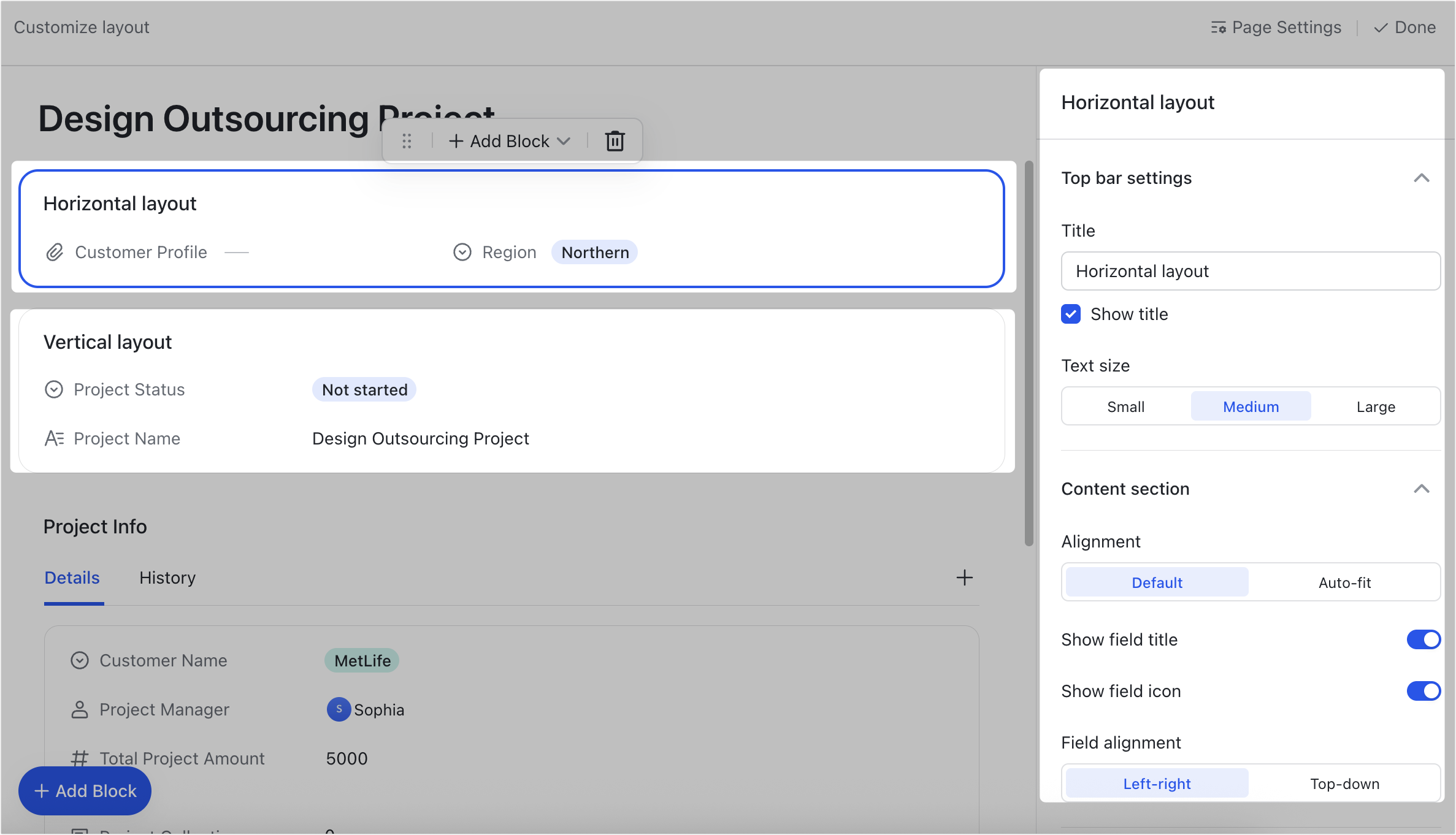Screen dimensions: 1456x835
Task: Click the Northern region tag
Action: 594,252
